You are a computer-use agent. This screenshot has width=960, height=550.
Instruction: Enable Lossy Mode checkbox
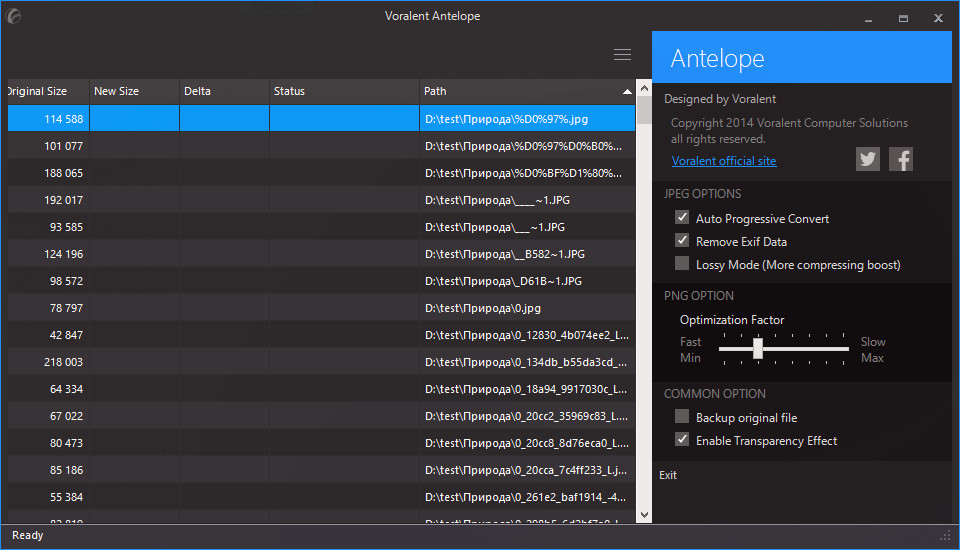[681, 263]
